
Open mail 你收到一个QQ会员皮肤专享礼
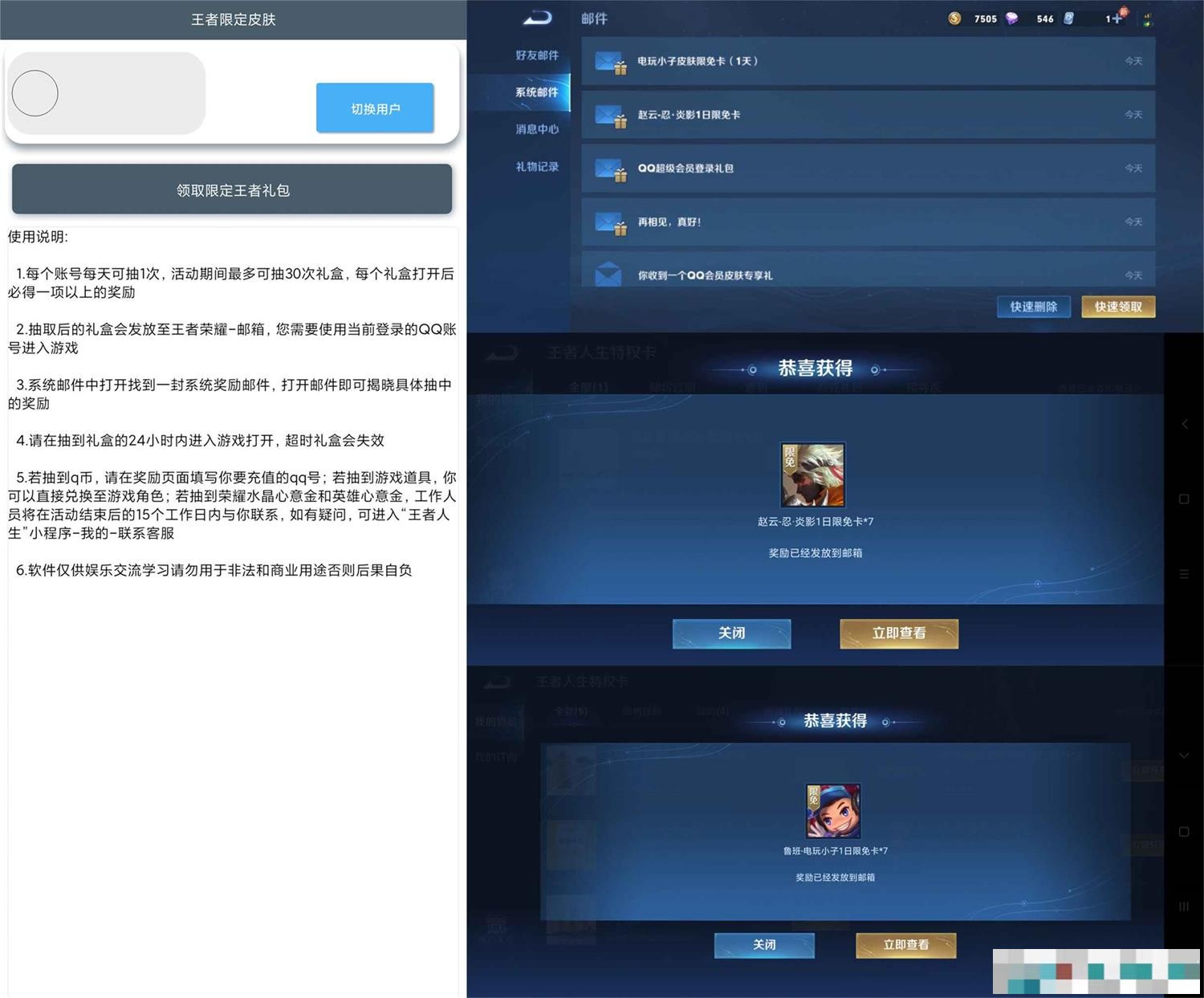point(868,270)
